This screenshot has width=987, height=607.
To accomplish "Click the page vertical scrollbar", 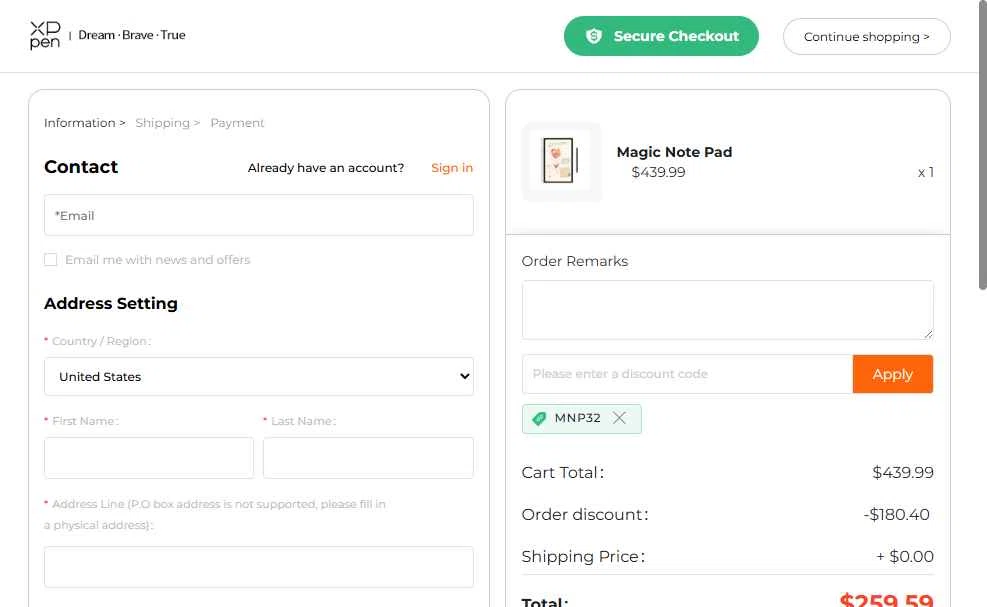I will tap(983, 145).
